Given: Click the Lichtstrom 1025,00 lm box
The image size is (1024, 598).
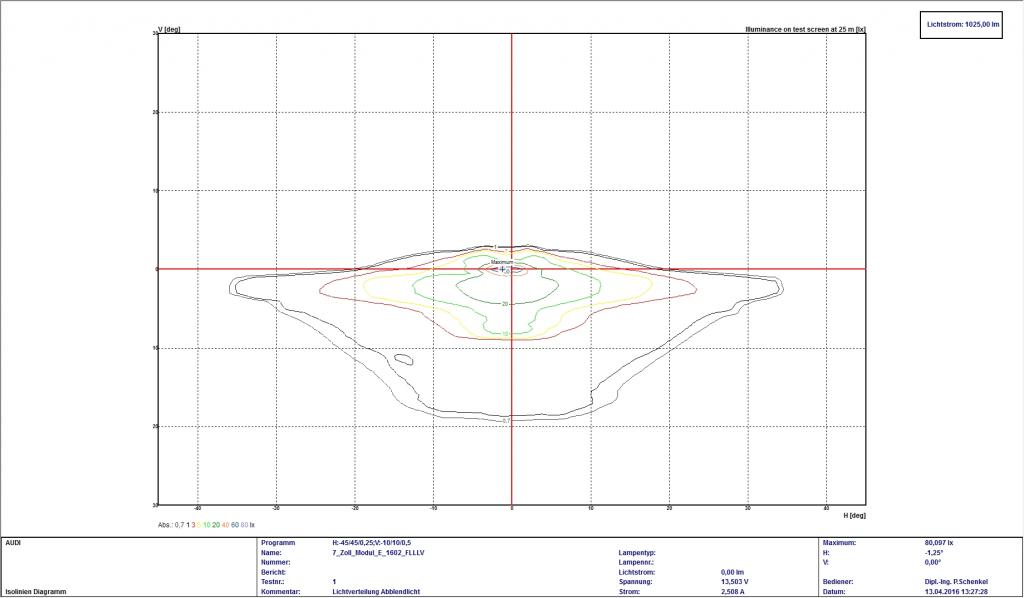Looking at the screenshot, I should pos(961,25).
